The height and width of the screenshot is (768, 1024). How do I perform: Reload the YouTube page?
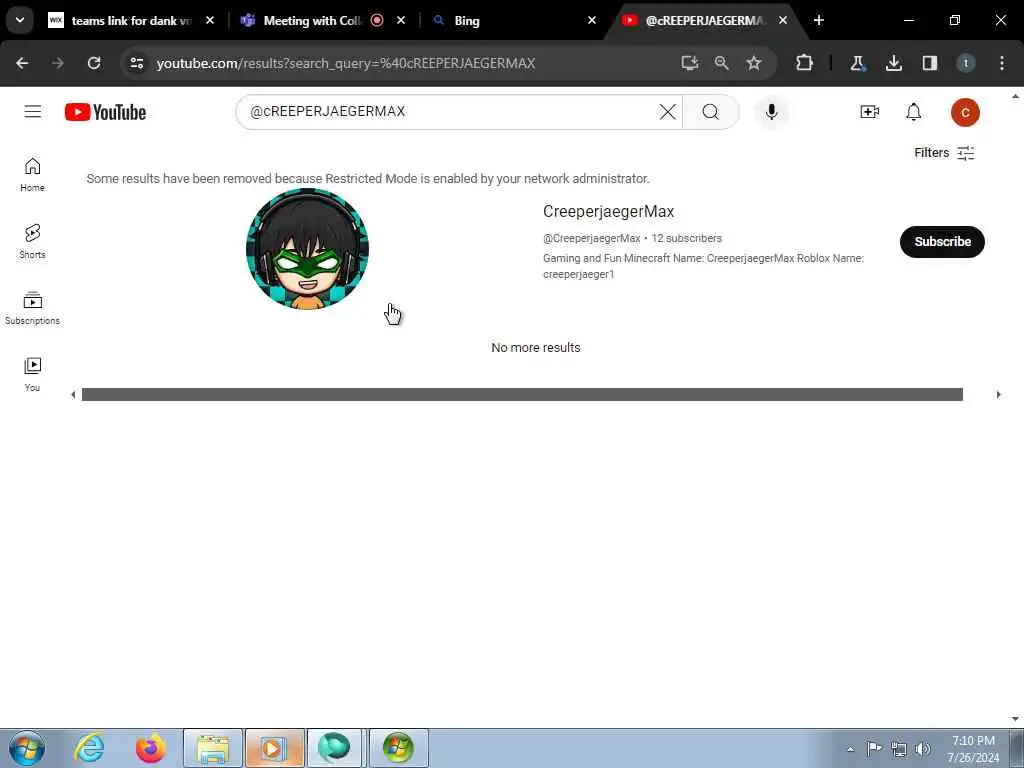94,63
